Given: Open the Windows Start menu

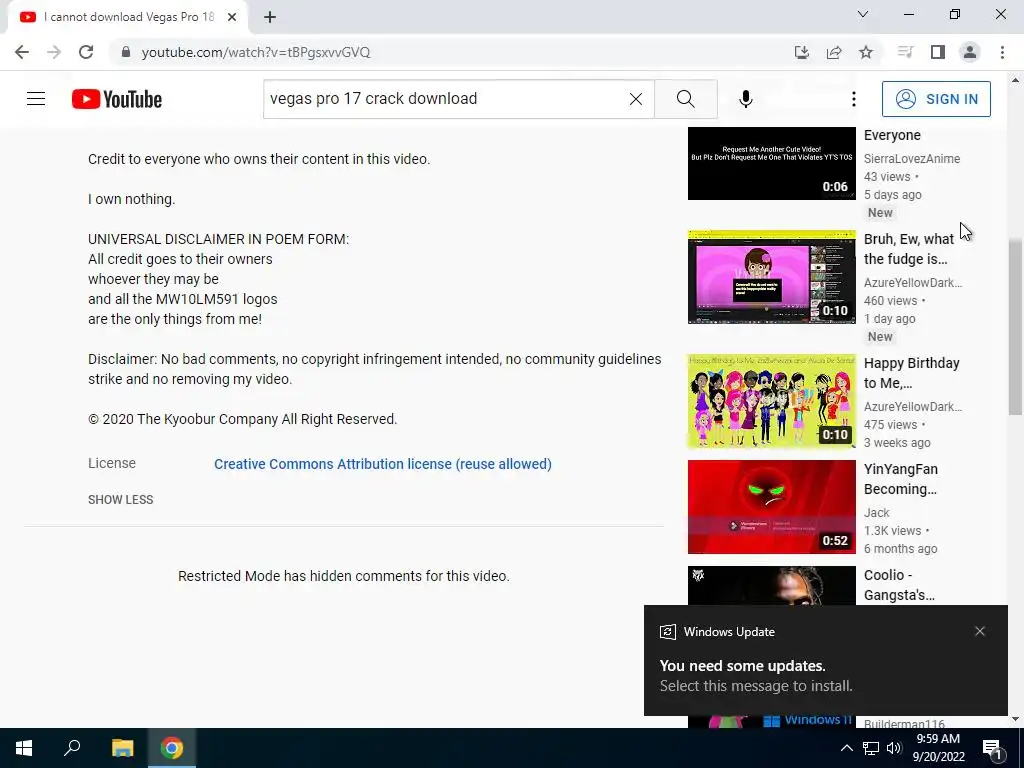Looking at the screenshot, I should (x=24, y=748).
